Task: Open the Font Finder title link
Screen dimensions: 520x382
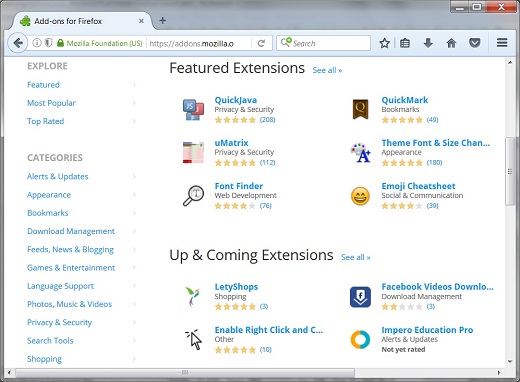Action: click(239, 186)
